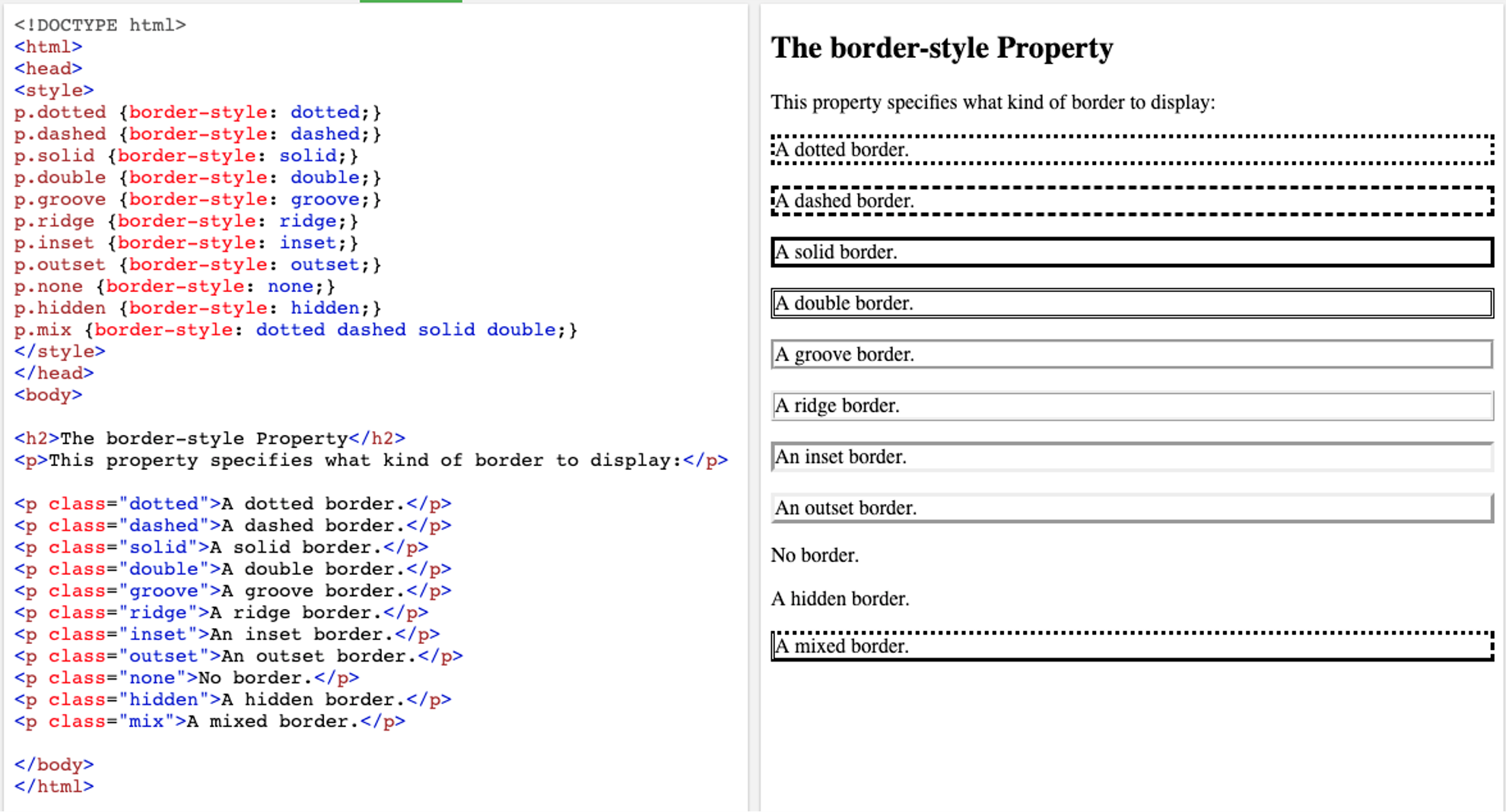
Task: Click the 'A groove border.' preview box
Action: coord(1133,354)
